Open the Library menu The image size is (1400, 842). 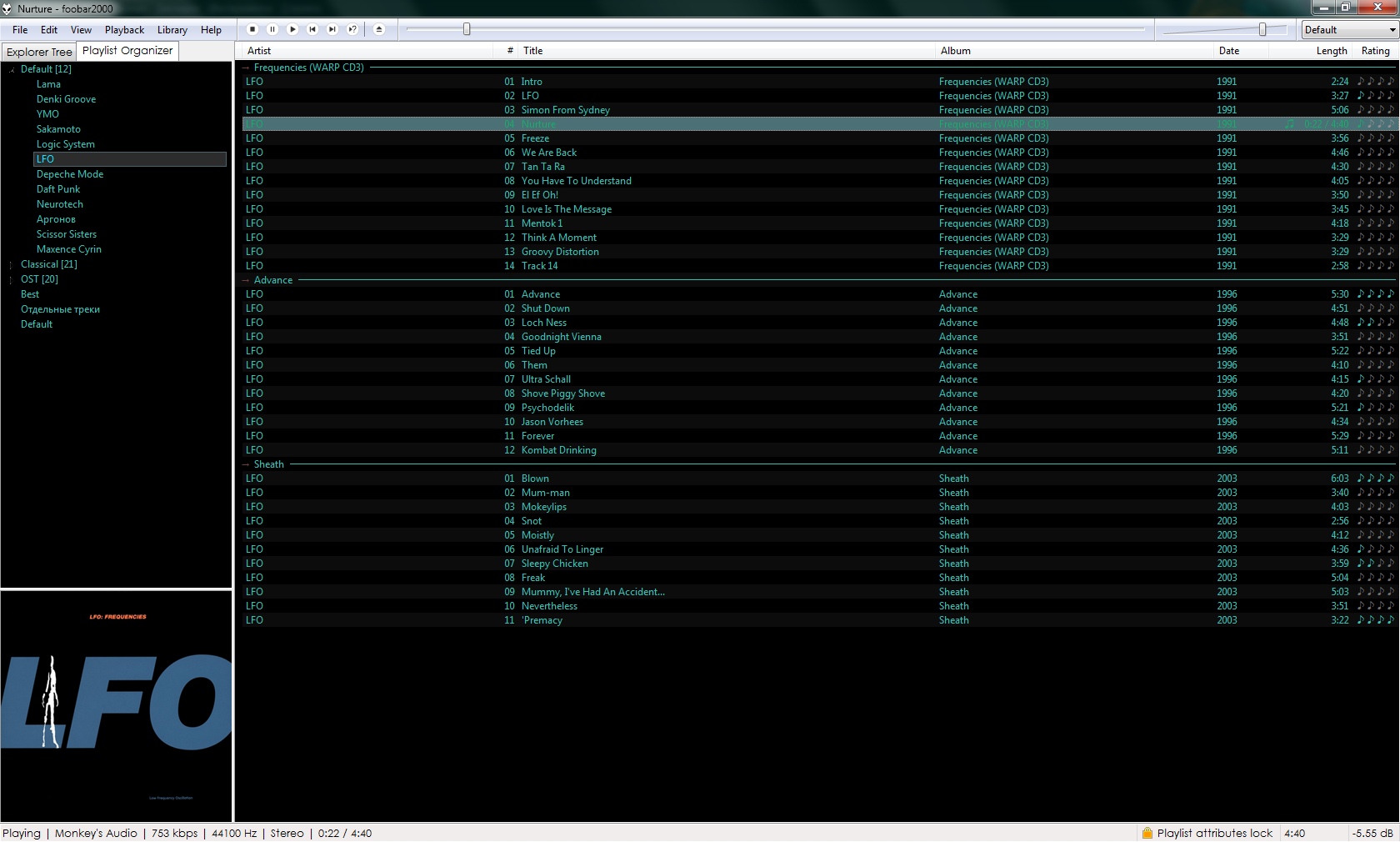(172, 30)
